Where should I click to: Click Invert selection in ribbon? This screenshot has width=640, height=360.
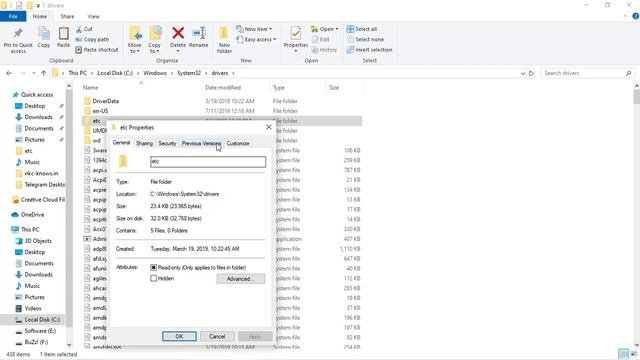369,50
